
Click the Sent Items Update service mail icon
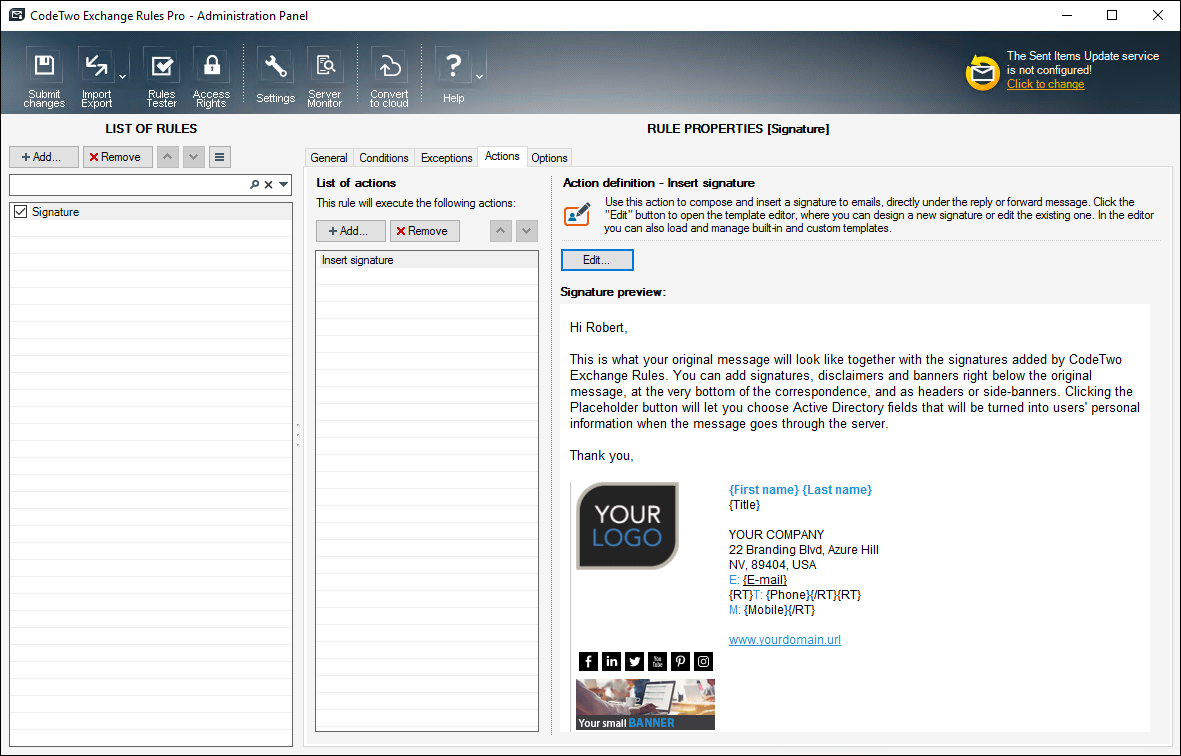click(982, 73)
